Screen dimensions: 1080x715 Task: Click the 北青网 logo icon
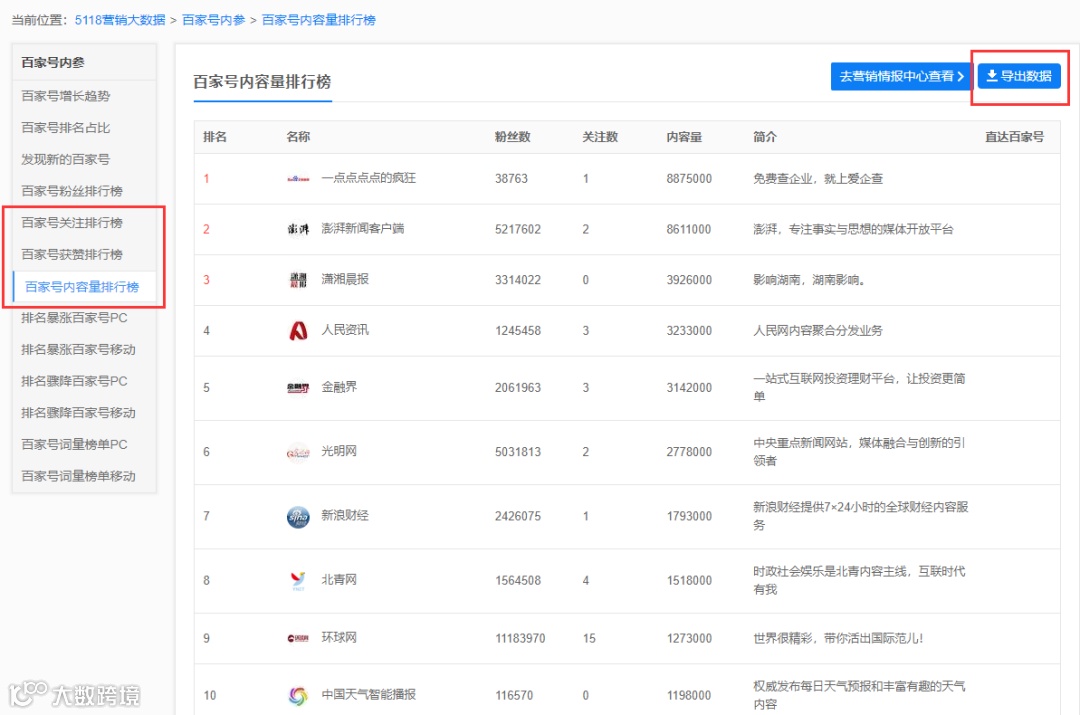coord(298,580)
